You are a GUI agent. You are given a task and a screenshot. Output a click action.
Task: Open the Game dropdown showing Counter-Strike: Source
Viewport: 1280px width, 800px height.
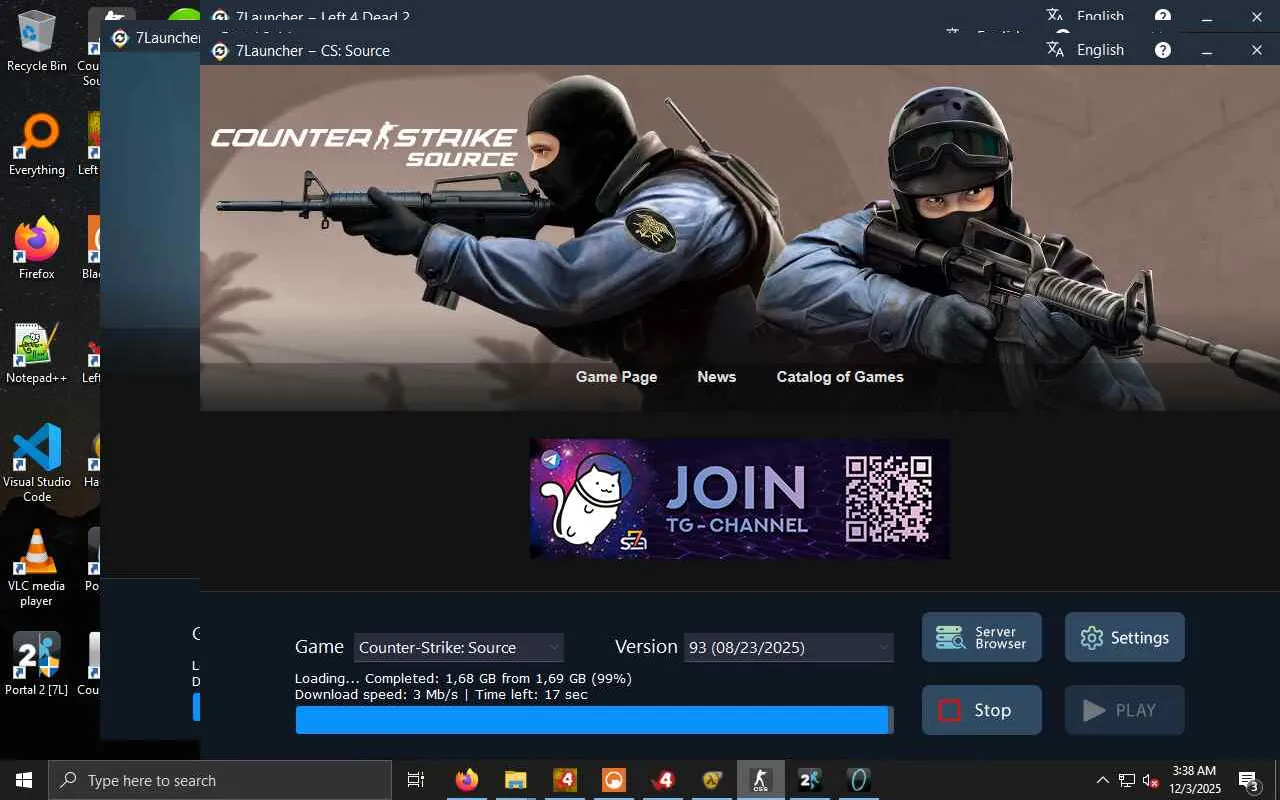(x=459, y=647)
